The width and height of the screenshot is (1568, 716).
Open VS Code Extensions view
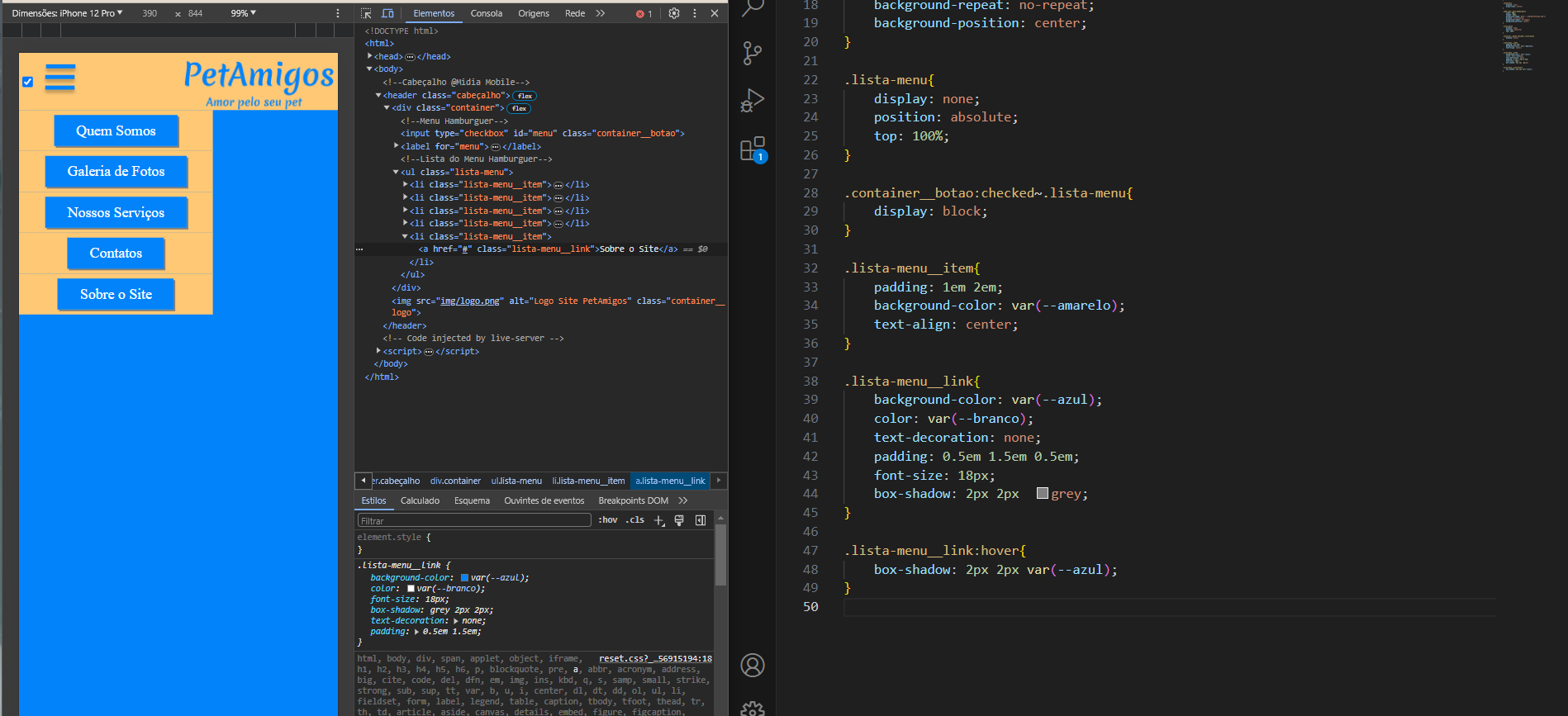point(753,149)
